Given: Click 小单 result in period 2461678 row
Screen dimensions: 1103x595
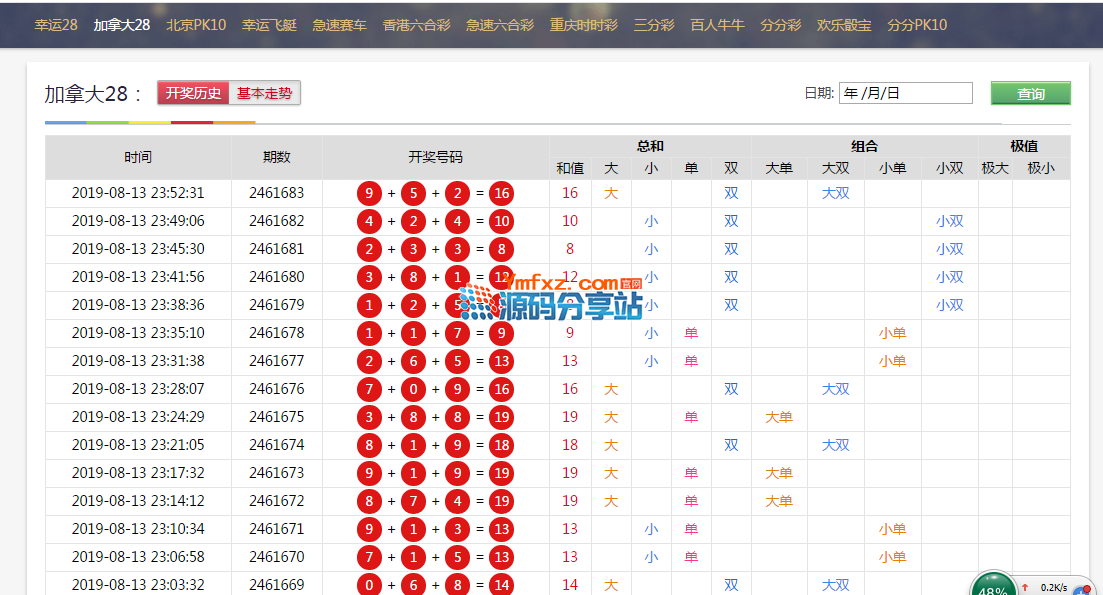Looking at the screenshot, I should tap(892, 334).
